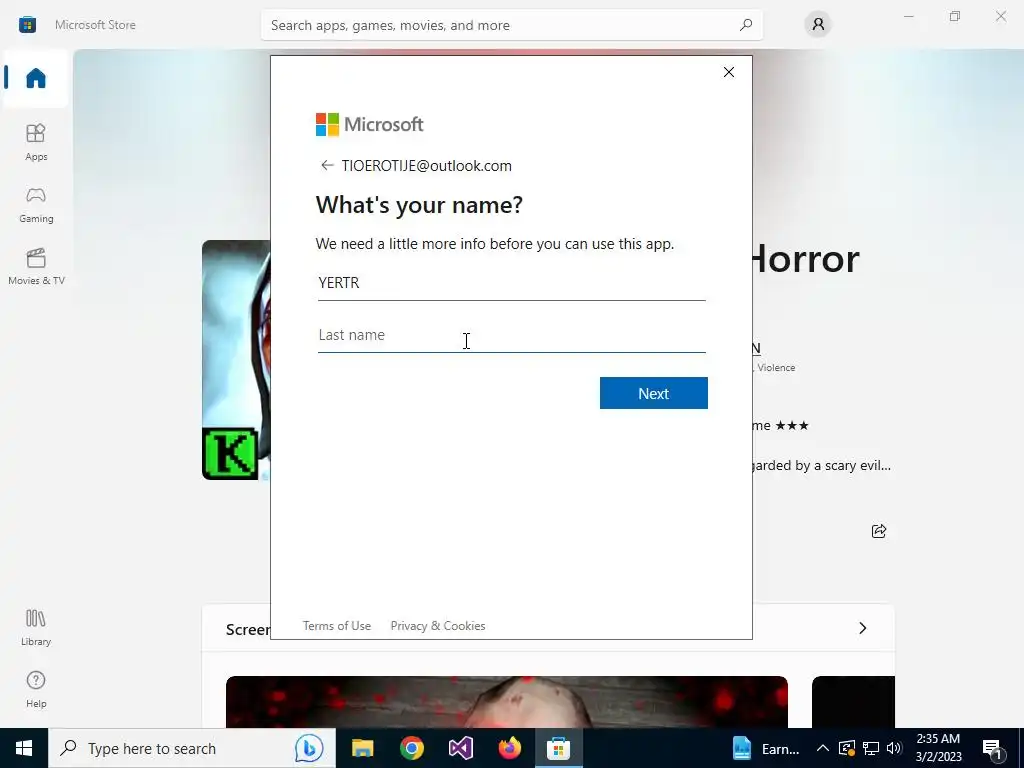This screenshot has width=1024, height=768.
Task: Close the sign-in dialog
Action: (x=729, y=72)
